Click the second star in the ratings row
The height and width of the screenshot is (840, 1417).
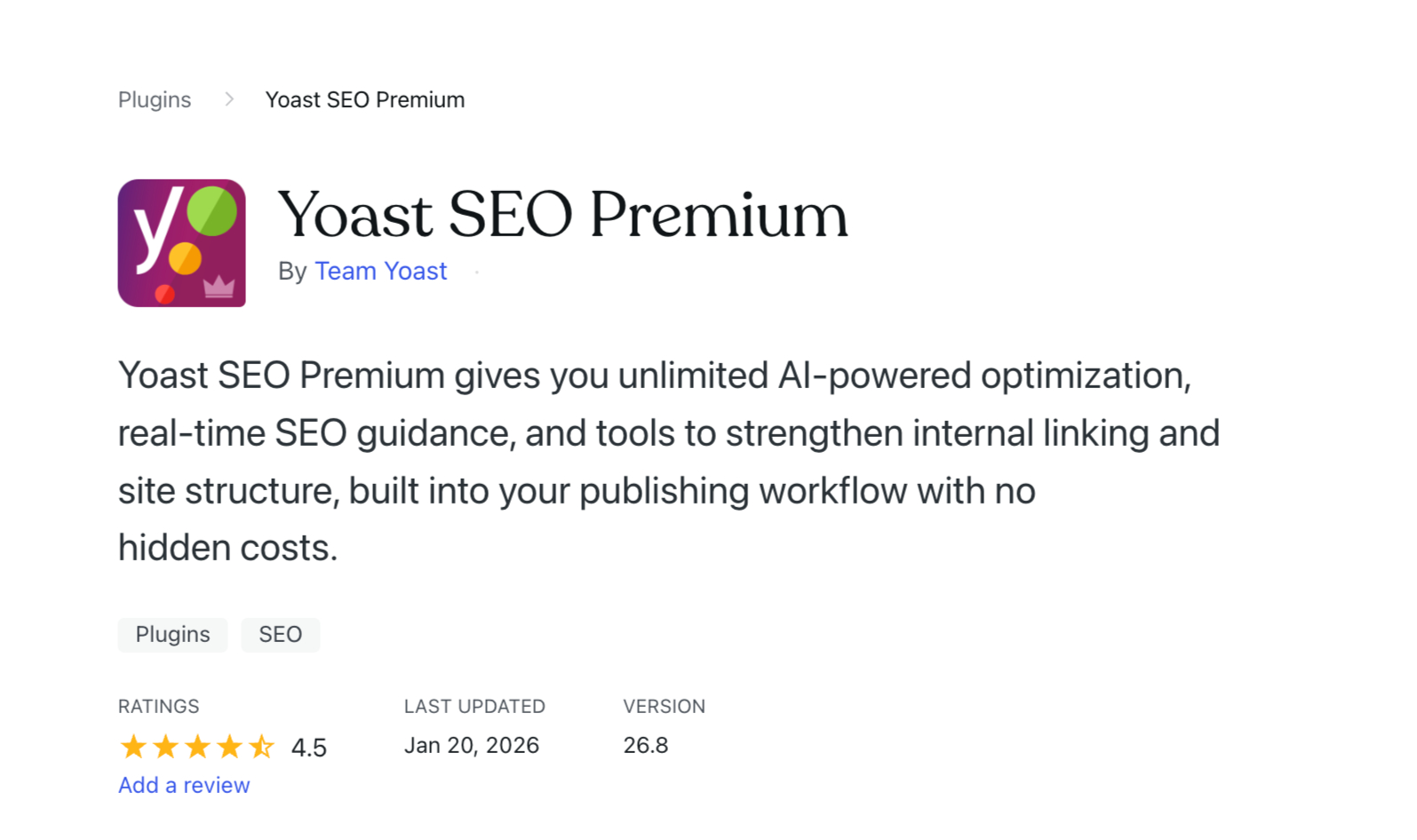(165, 747)
